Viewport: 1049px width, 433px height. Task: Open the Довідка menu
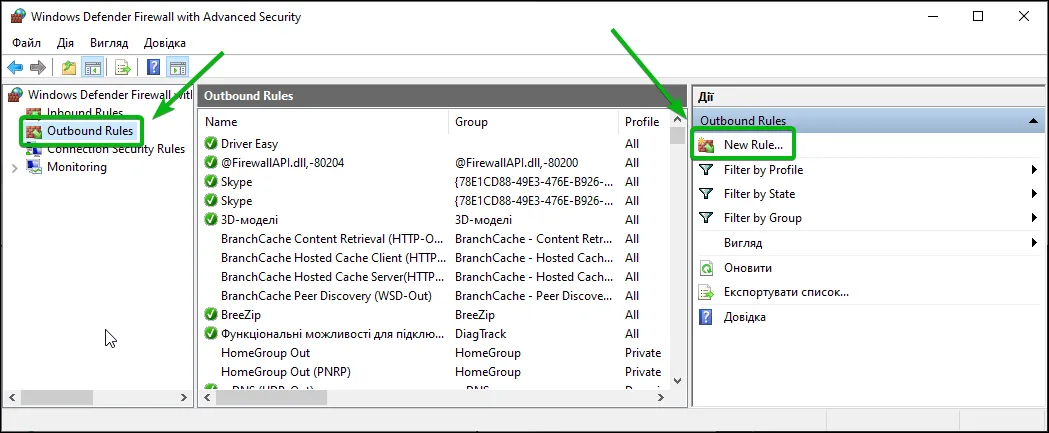tap(165, 43)
